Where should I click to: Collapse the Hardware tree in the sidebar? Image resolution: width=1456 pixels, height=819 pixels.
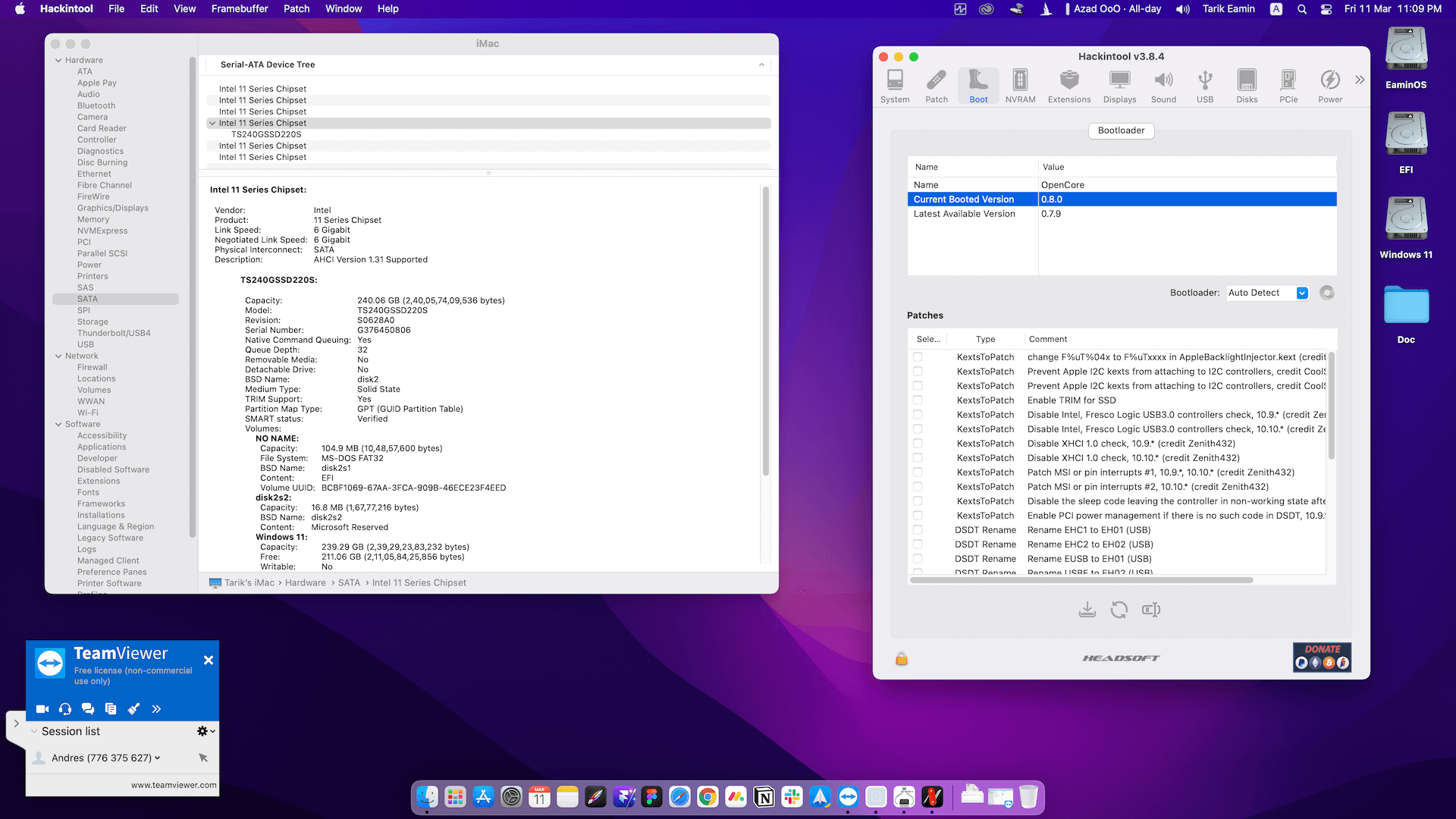click(58, 60)
